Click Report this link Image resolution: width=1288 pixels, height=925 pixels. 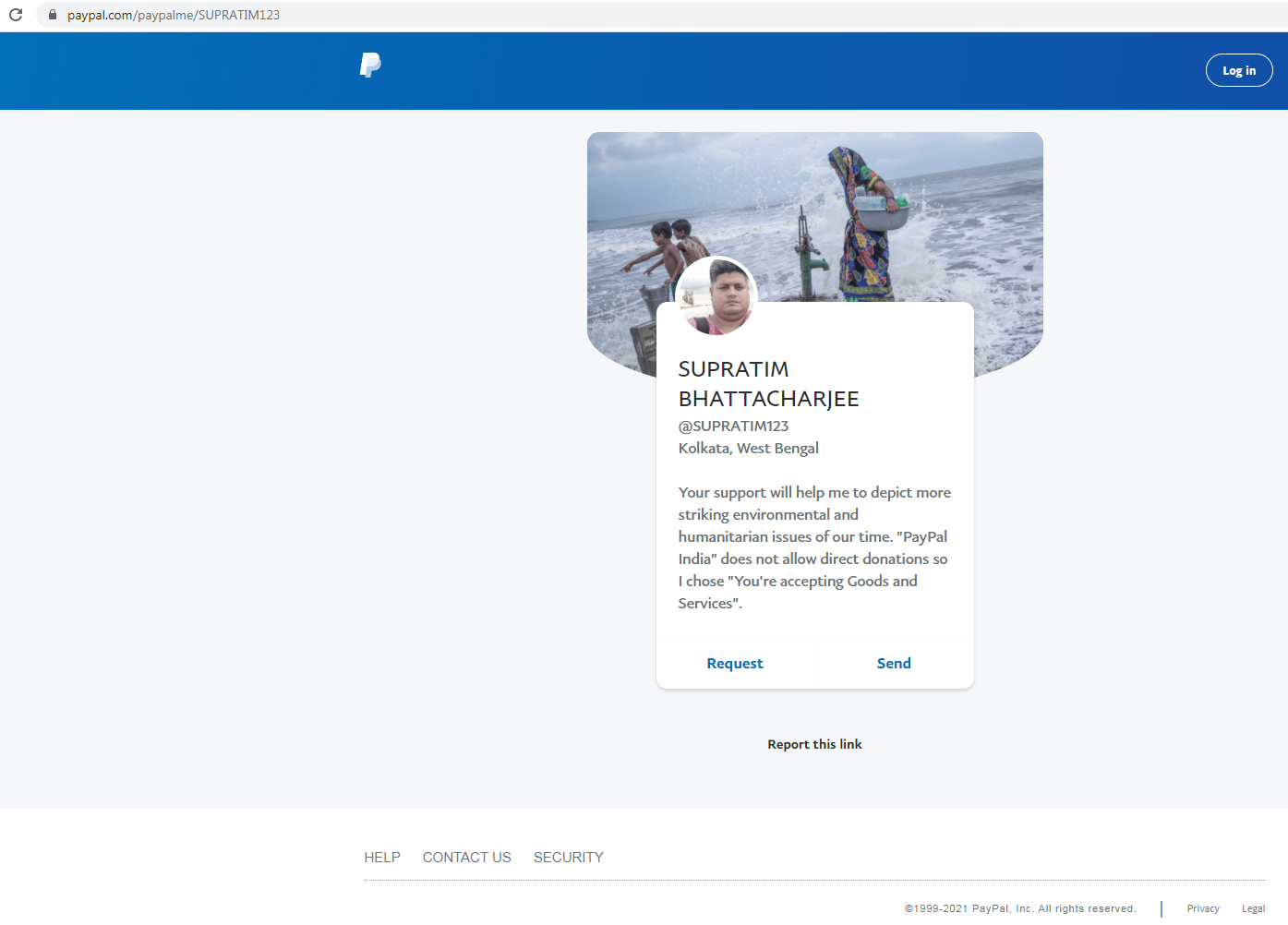814,744
